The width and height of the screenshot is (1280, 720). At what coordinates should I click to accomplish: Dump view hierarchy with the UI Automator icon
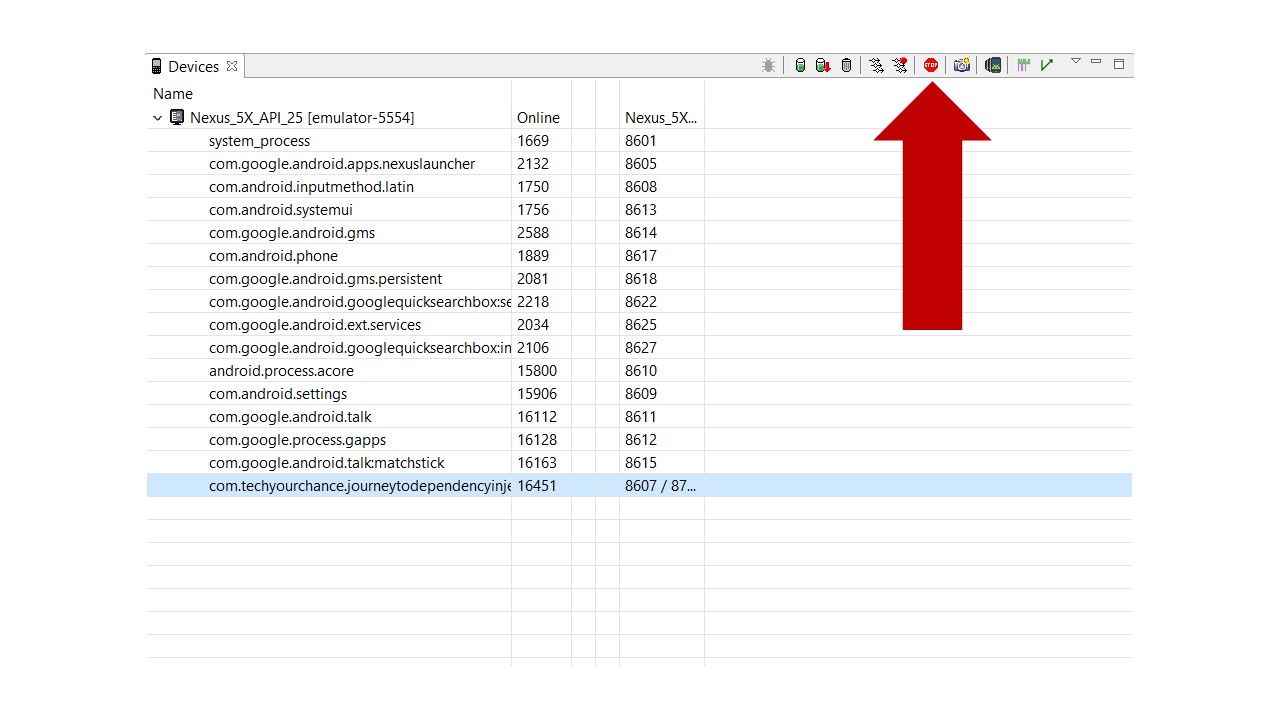[x=993, y=65]
